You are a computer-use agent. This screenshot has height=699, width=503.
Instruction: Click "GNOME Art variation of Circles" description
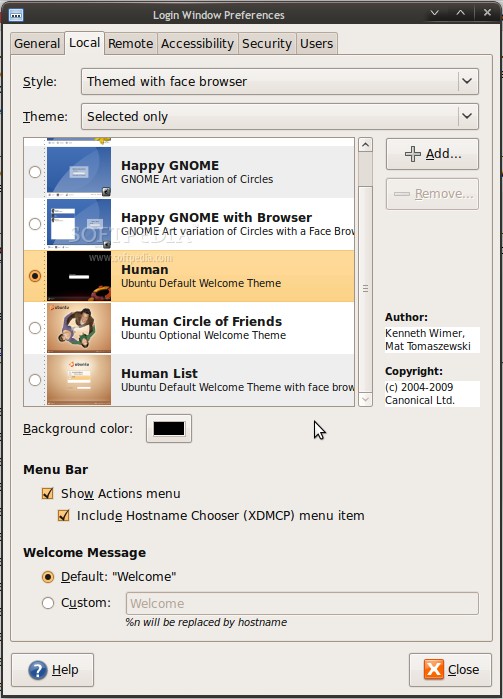[x=197, y=179]
